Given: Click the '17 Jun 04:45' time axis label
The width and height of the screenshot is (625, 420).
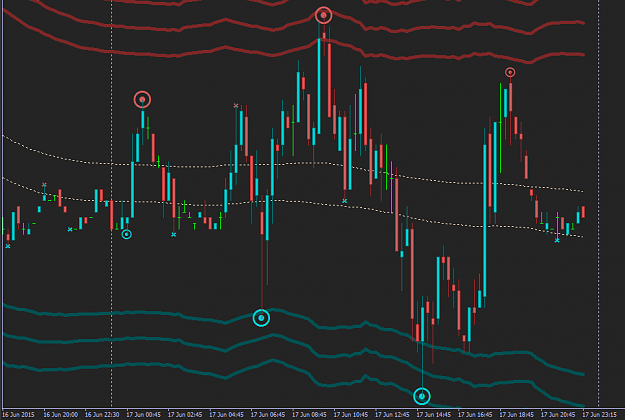Looking at the screenshot, I should click(x=226, y=415).
